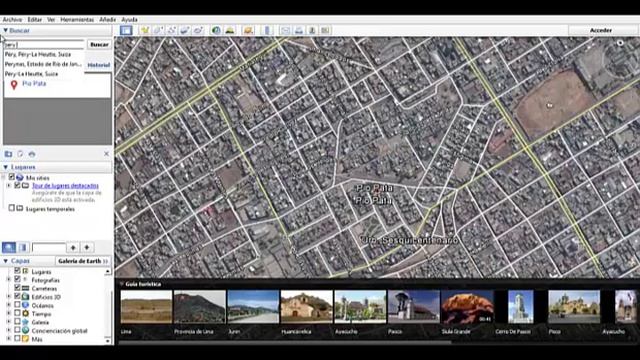Viewport: 640px width, 360px height.
Task: Open the planet switcher icon (Earth, Sky)
Action: pos(248,30)
